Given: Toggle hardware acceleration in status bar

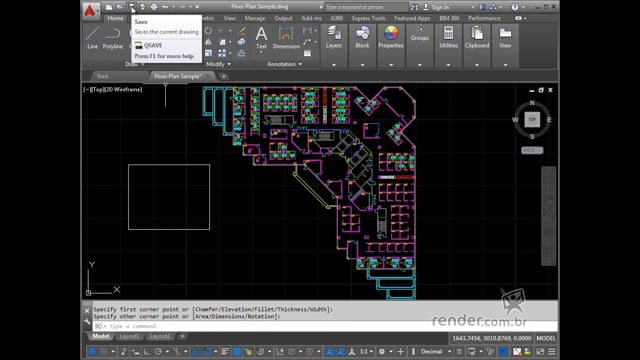Looking at the screenshot, I should click(x=504, y=351).
